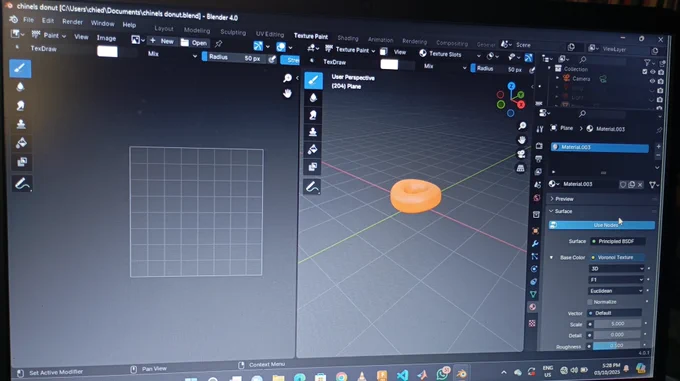680x381 pixels.
Task: Click New image button
Action: coord(162,41)
